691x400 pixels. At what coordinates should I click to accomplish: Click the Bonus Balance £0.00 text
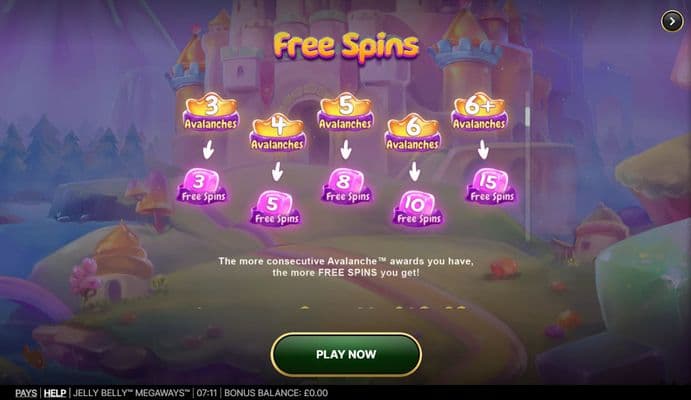tap(276, 393)
